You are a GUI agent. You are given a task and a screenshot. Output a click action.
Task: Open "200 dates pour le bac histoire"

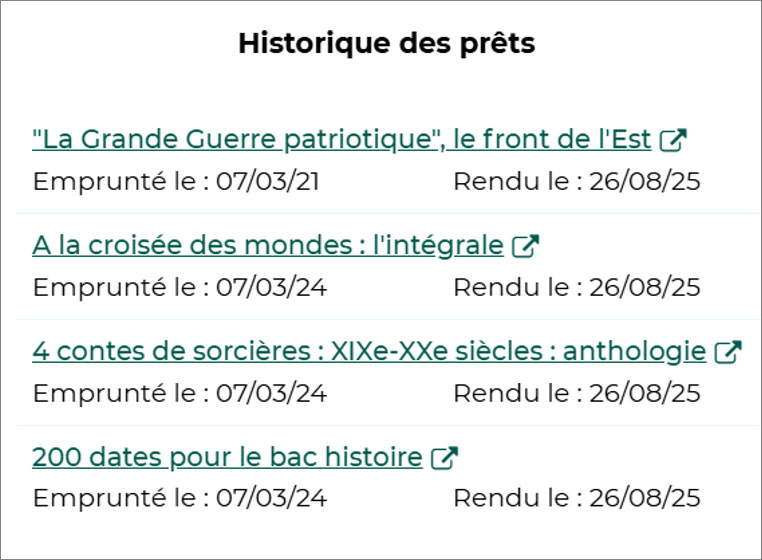tap(227, 457)
